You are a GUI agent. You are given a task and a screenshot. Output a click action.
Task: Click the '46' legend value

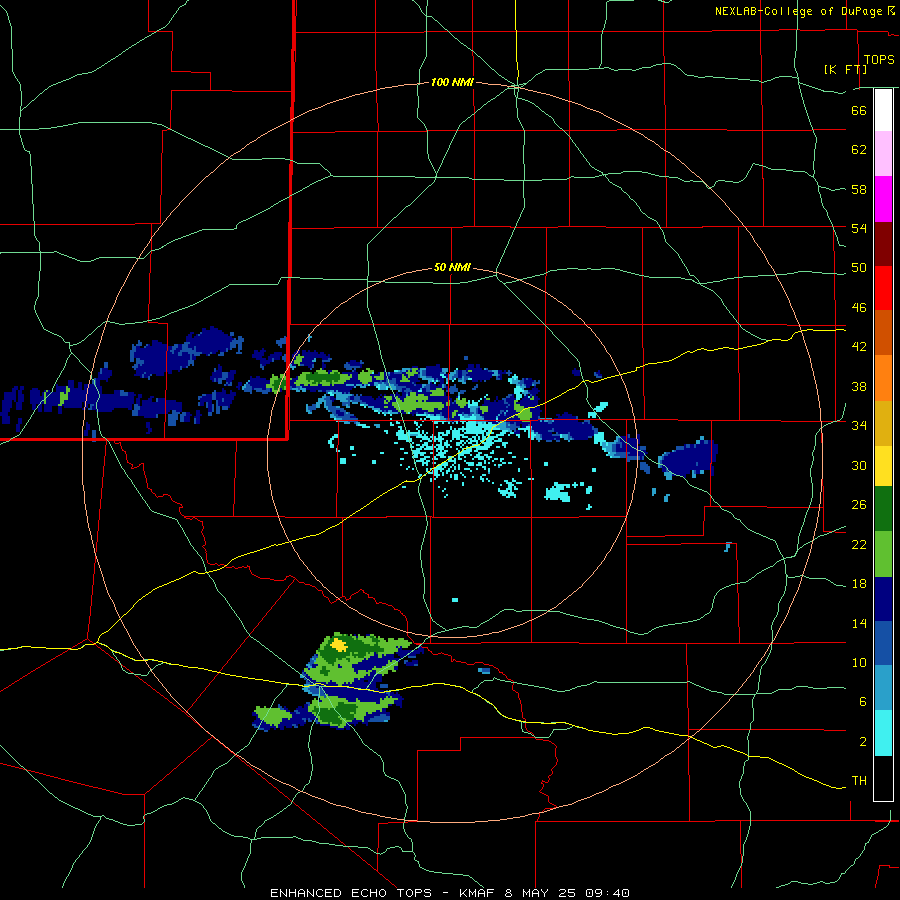click(x=859, y=308)
